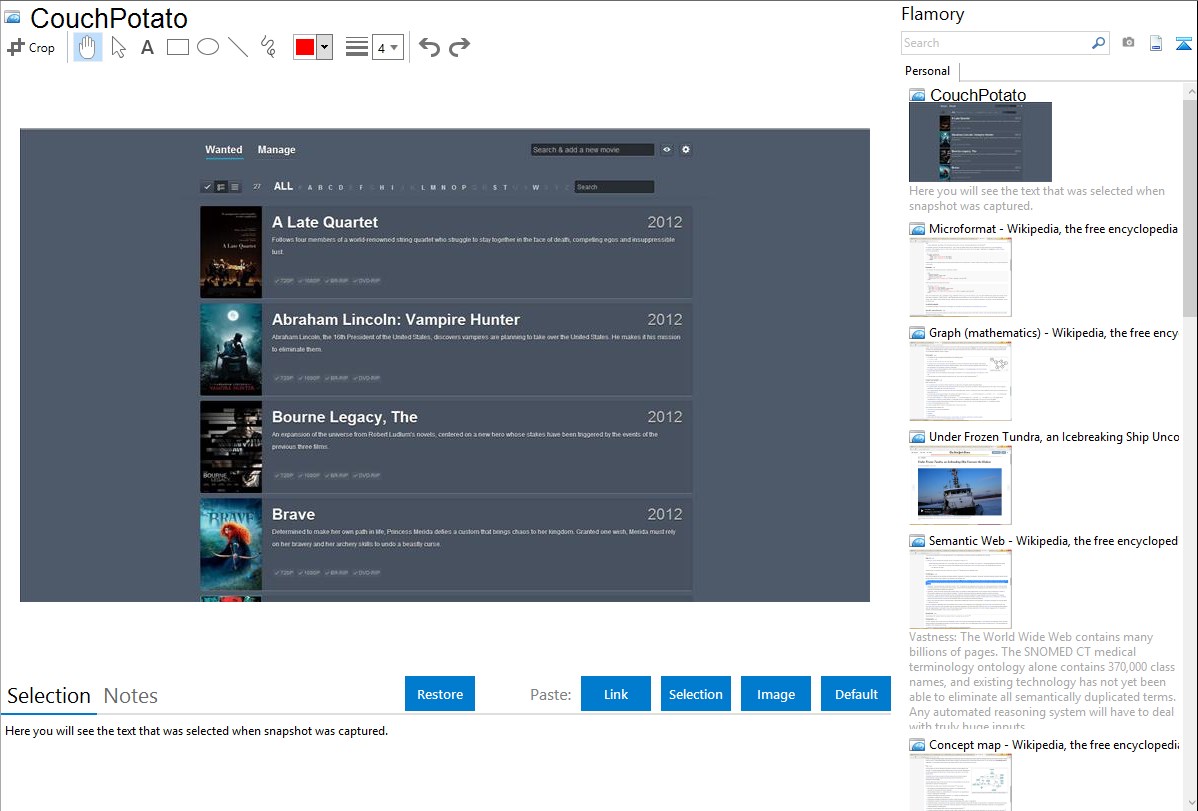Choose the freehand scribble tool

coord(268,47)
